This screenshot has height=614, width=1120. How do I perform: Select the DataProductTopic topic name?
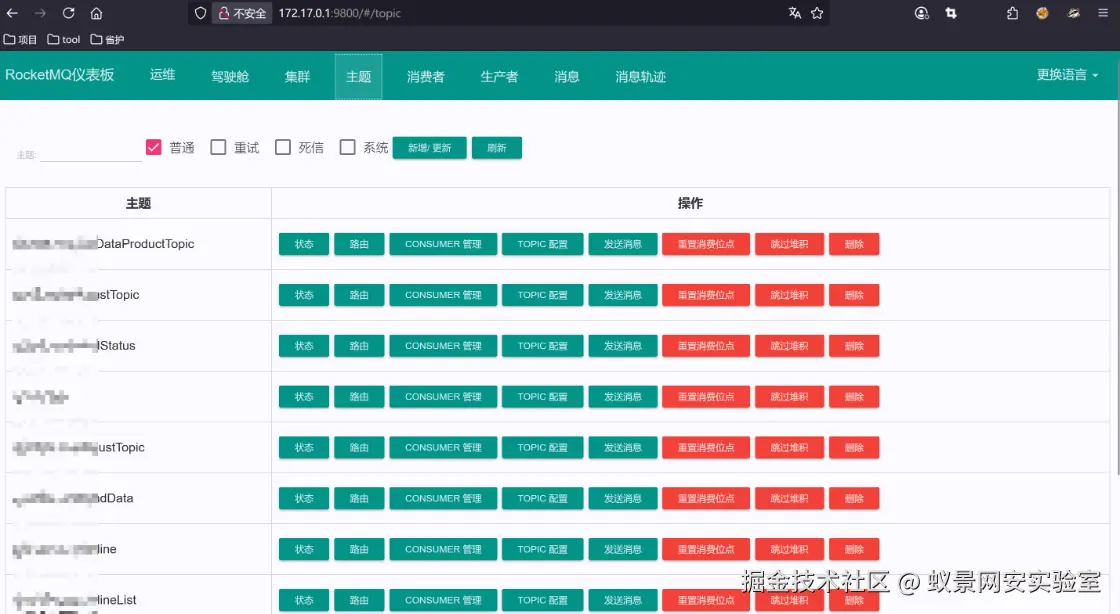click(x=104, y=243)
